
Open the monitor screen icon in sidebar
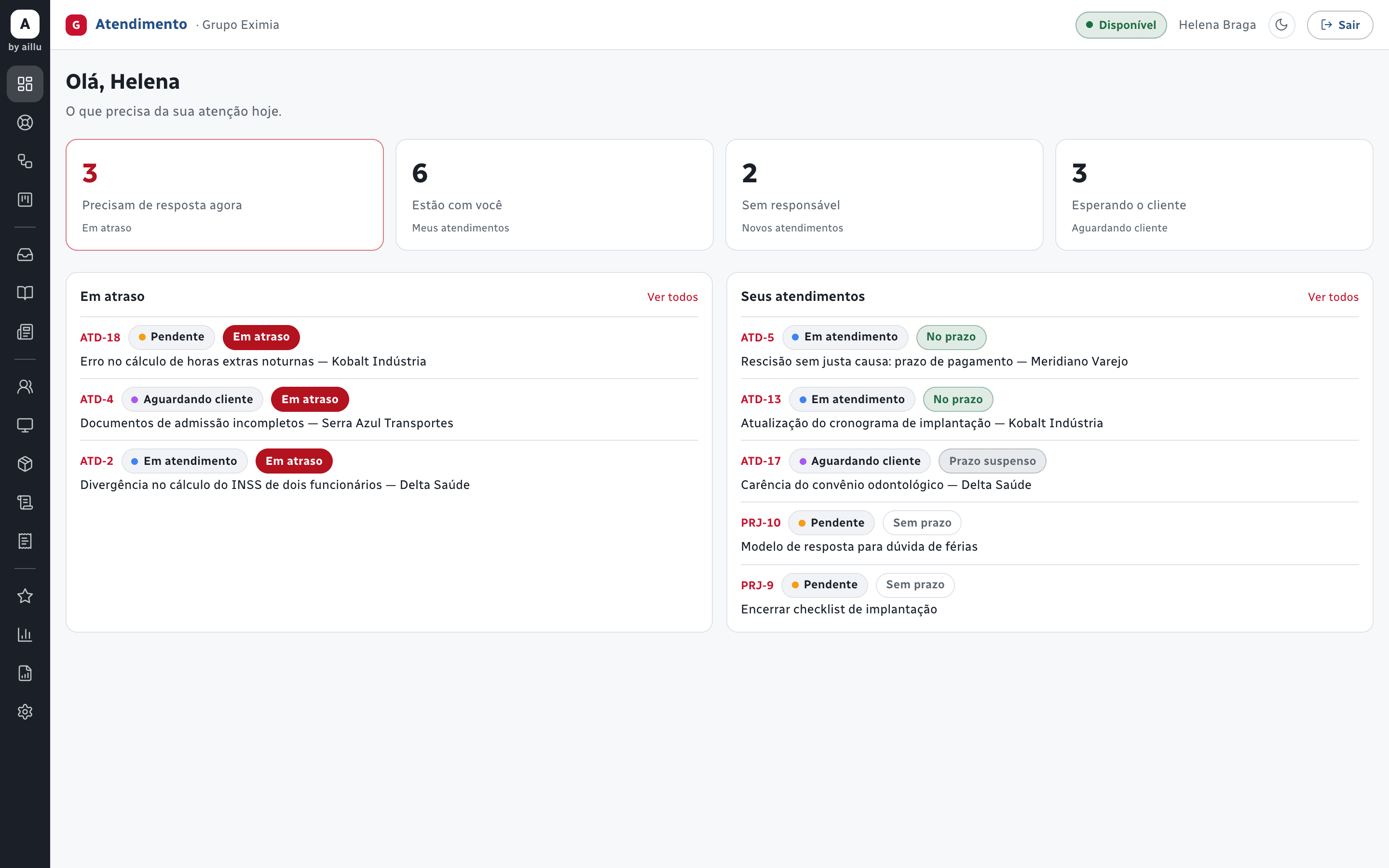click(x=25, y=425)
